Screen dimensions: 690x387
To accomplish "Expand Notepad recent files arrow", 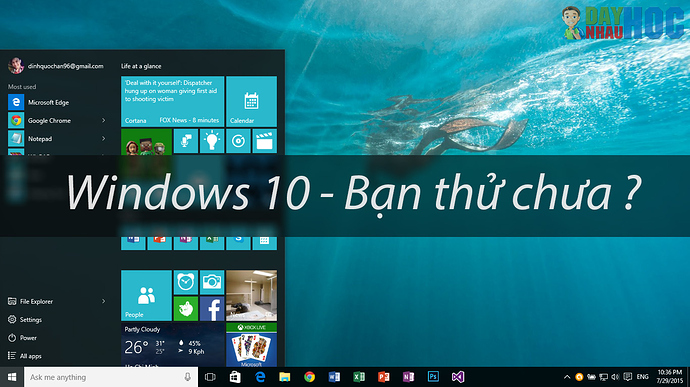I will tap(103, 138).
